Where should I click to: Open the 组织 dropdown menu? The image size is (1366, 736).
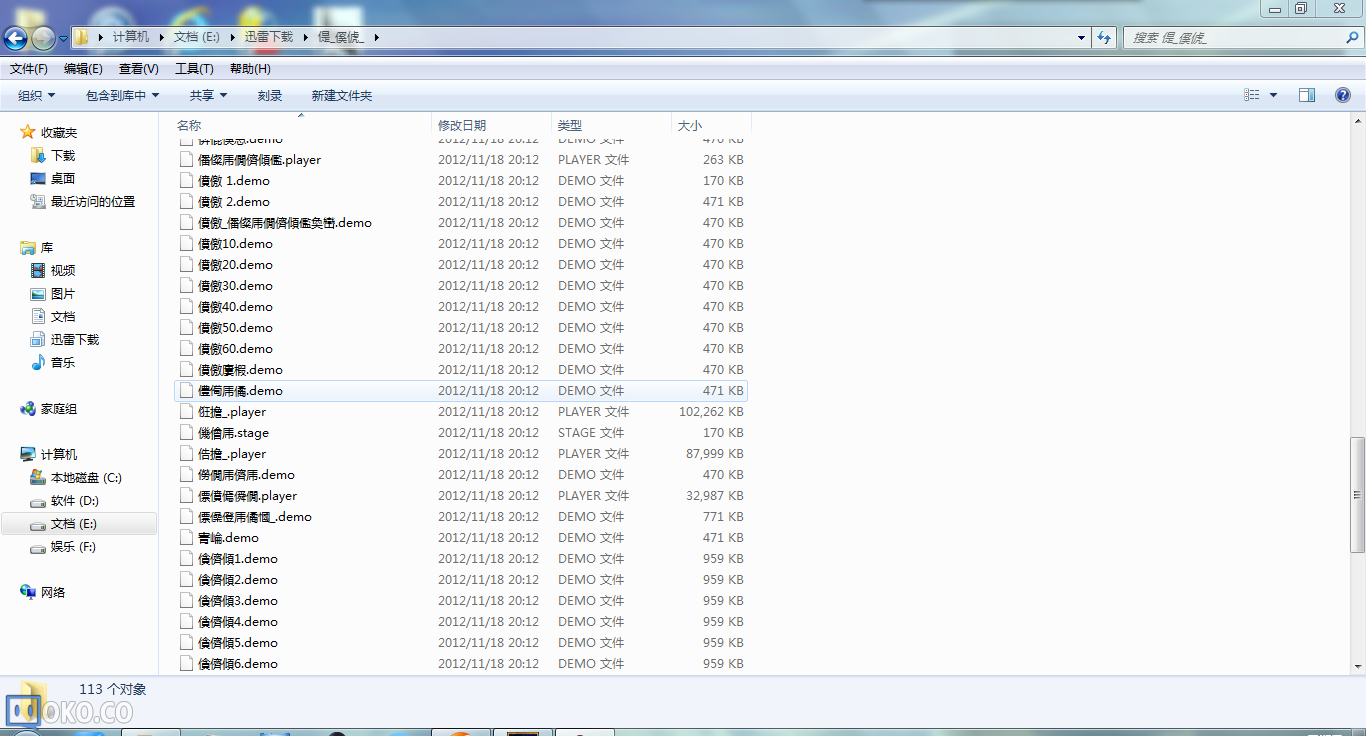[x=37, y=95]
